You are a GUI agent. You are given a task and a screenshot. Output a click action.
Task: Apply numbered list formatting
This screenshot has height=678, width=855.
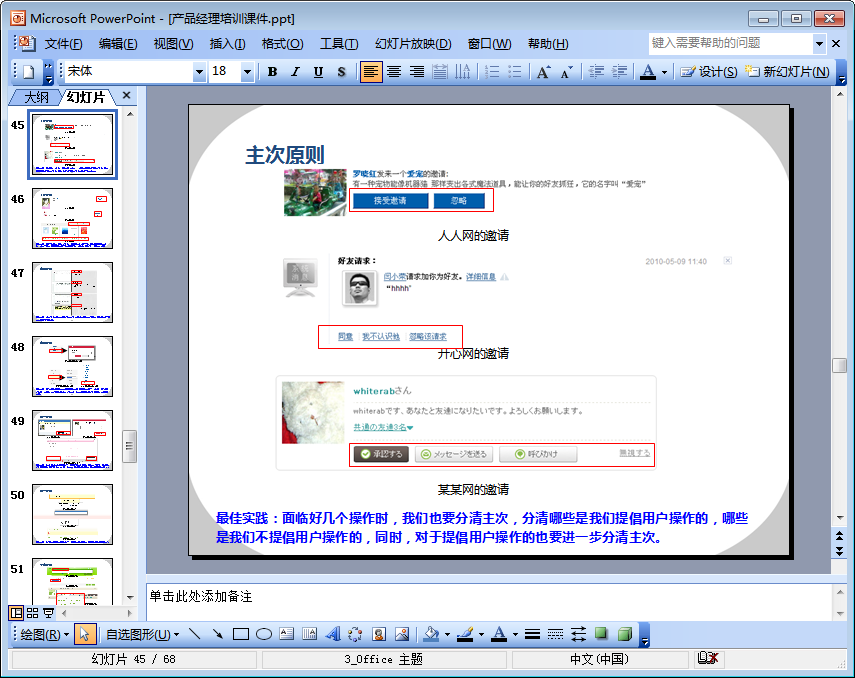[492, 71]
